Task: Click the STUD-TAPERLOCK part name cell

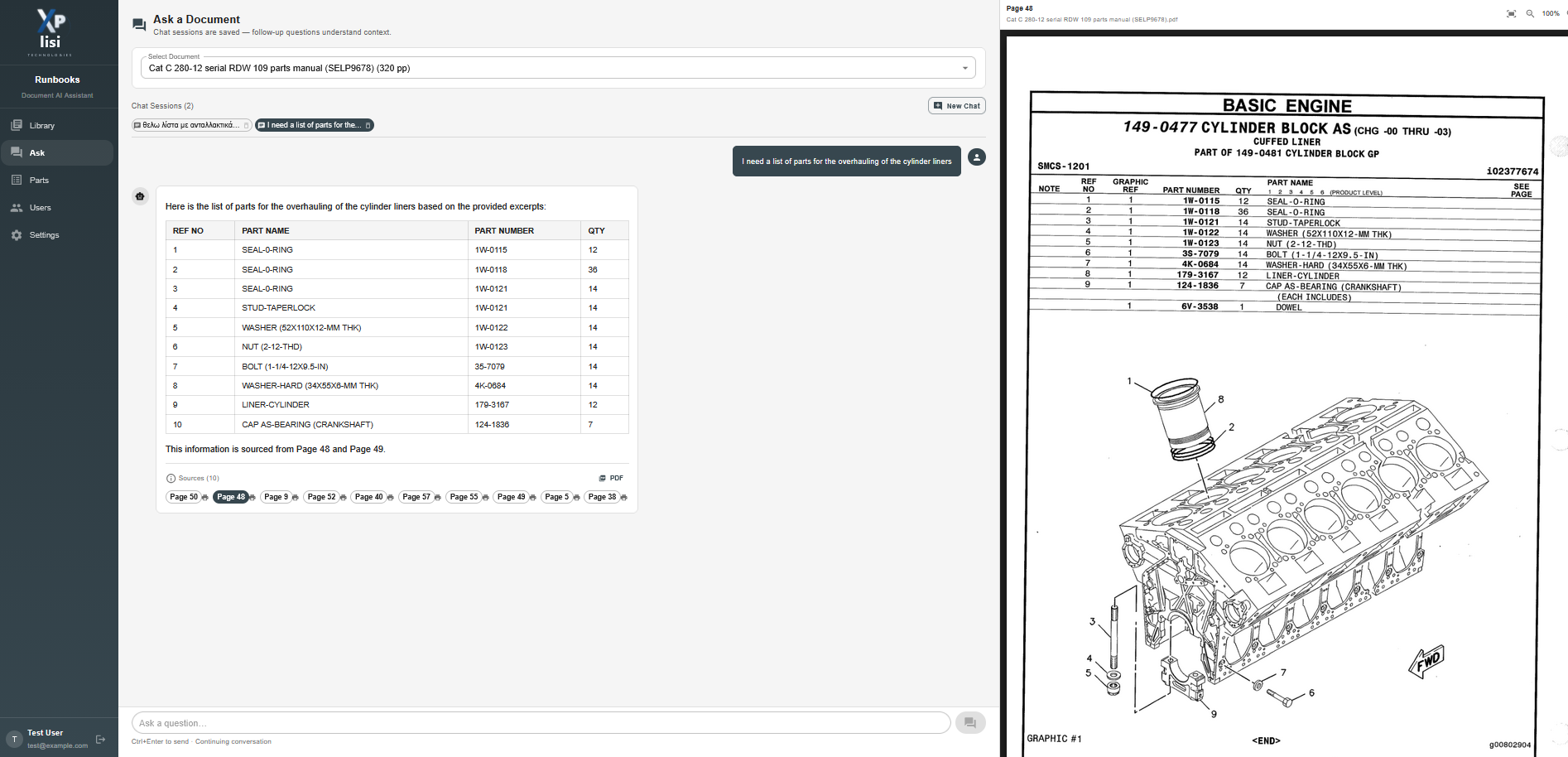Action: (352, 308)
